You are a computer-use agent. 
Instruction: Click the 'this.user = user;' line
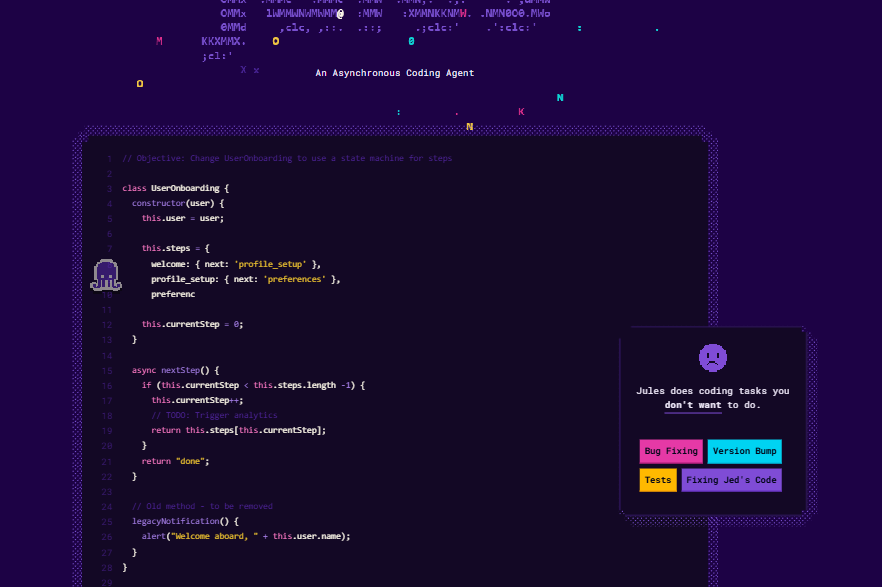pyautogui.click(x=183, y=218)
